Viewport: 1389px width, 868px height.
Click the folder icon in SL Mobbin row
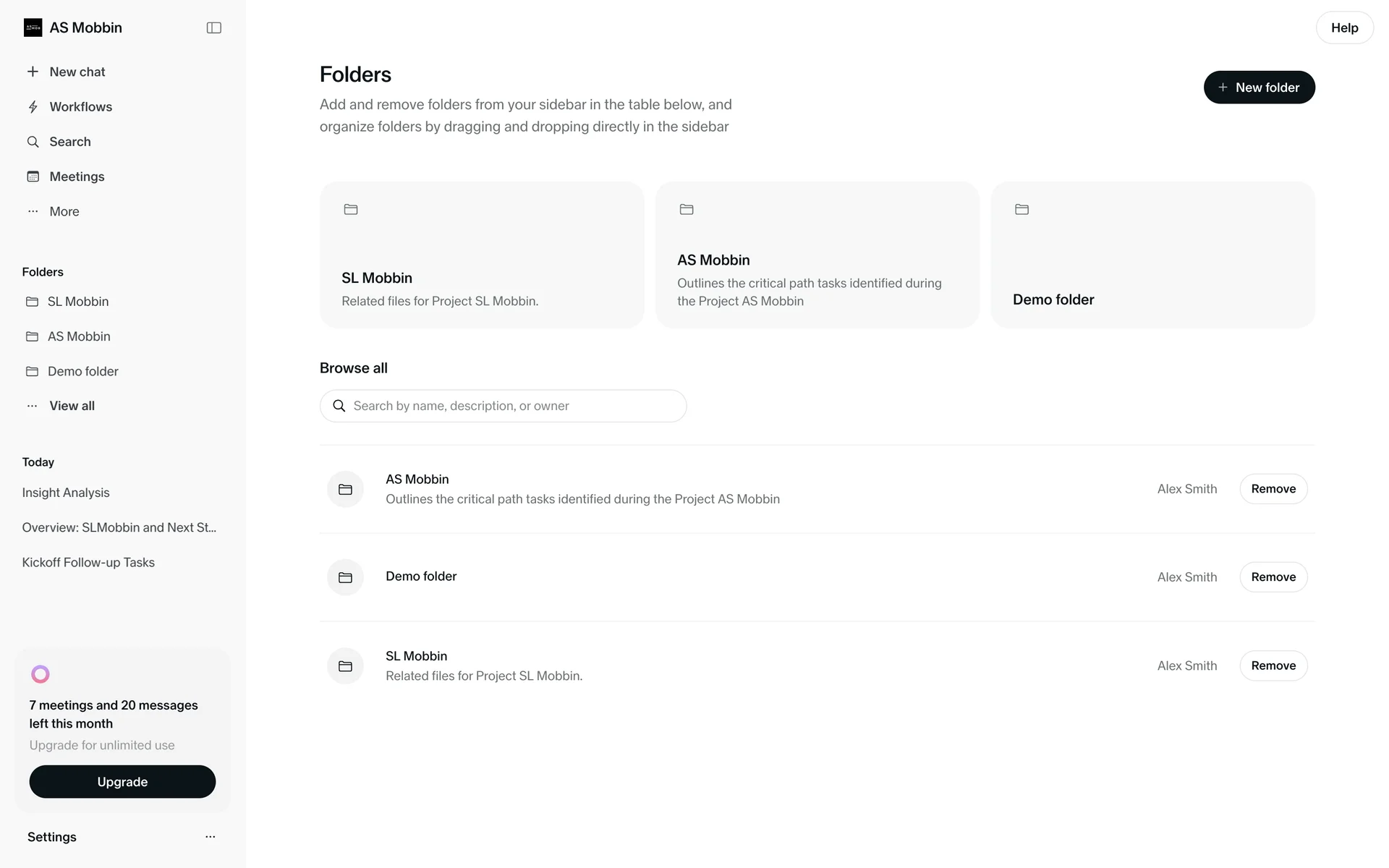pyautogui.click(x=345, y=666)
